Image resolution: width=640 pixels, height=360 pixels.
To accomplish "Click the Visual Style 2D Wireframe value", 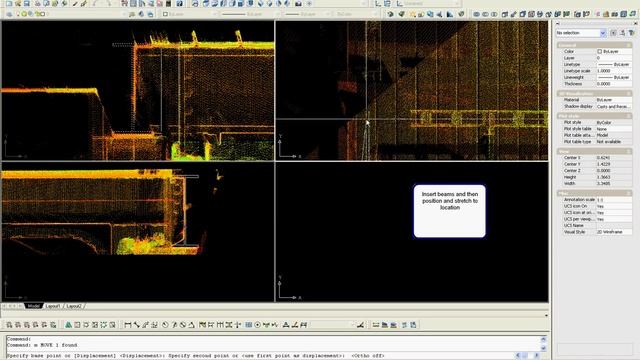I will coord(613,232).
